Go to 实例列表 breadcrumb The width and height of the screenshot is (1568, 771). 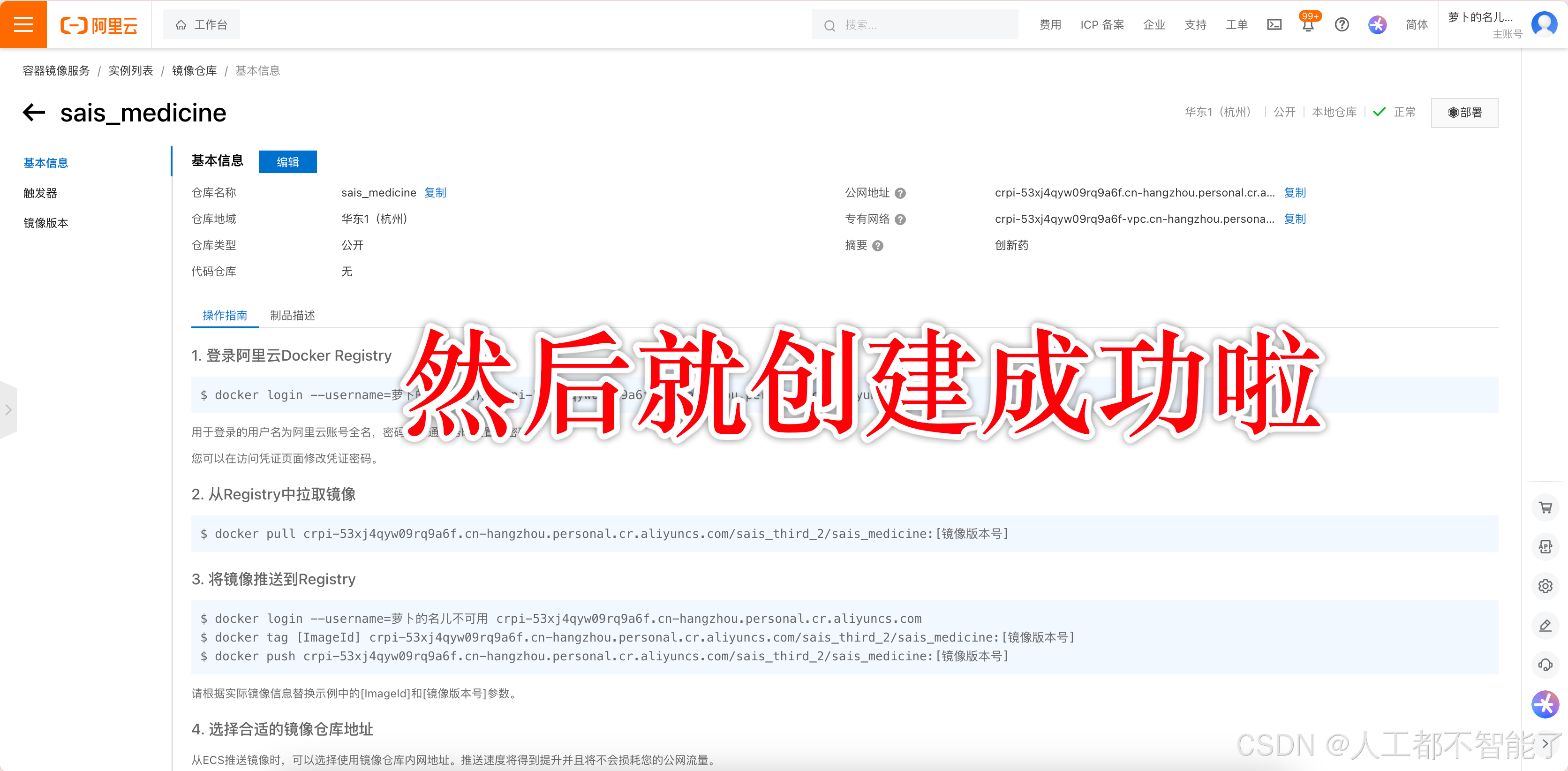click(x=131, y=71)
